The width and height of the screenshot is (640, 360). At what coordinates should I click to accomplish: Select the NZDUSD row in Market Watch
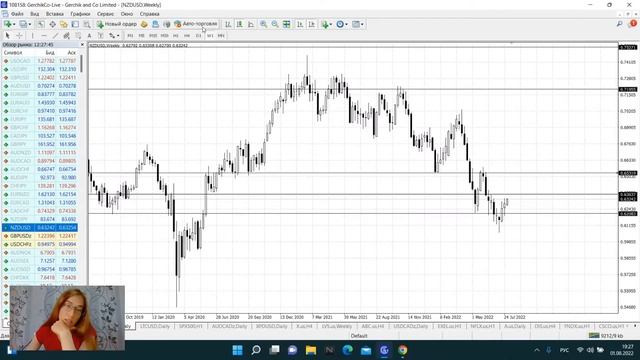point(40,227)
